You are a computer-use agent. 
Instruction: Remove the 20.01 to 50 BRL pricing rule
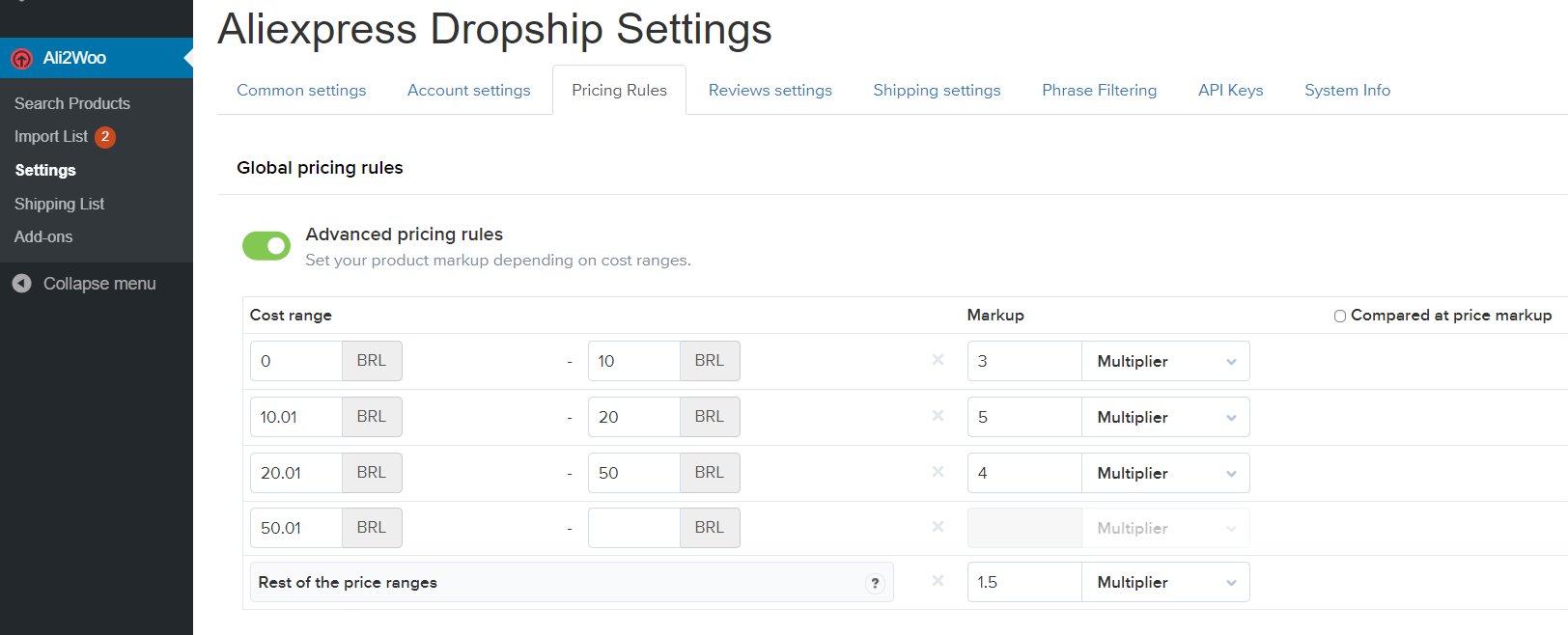[x=938, y=472]
